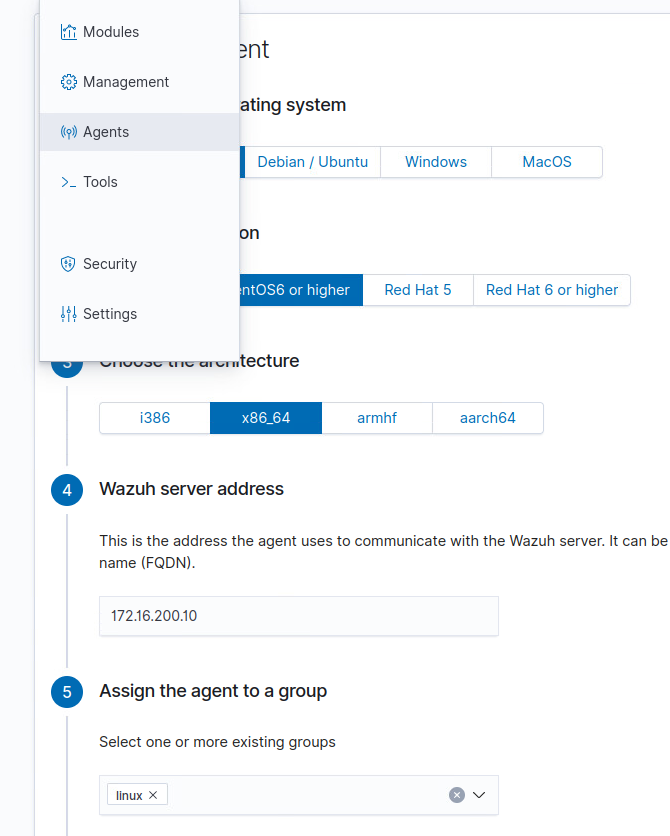
Task: Click the Tools terminal prompt icon
Action: click(68, 182)
